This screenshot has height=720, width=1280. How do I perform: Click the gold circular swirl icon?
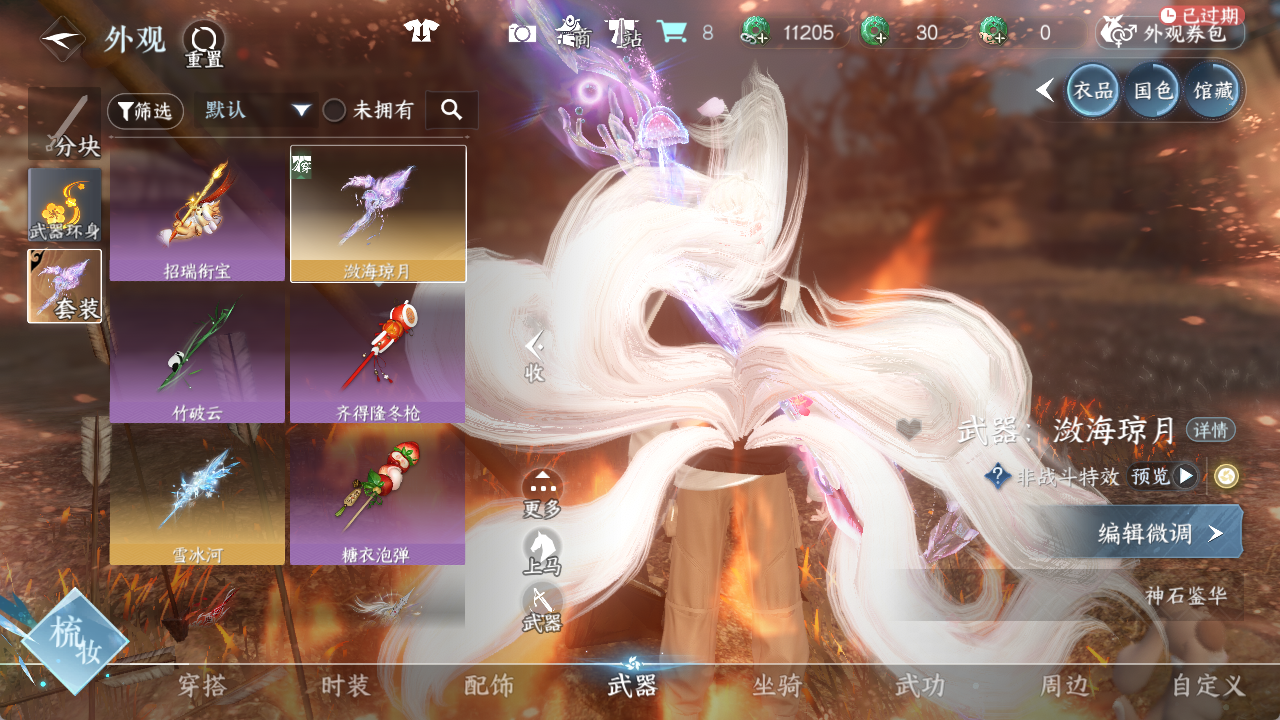(x=1226, y=476)
